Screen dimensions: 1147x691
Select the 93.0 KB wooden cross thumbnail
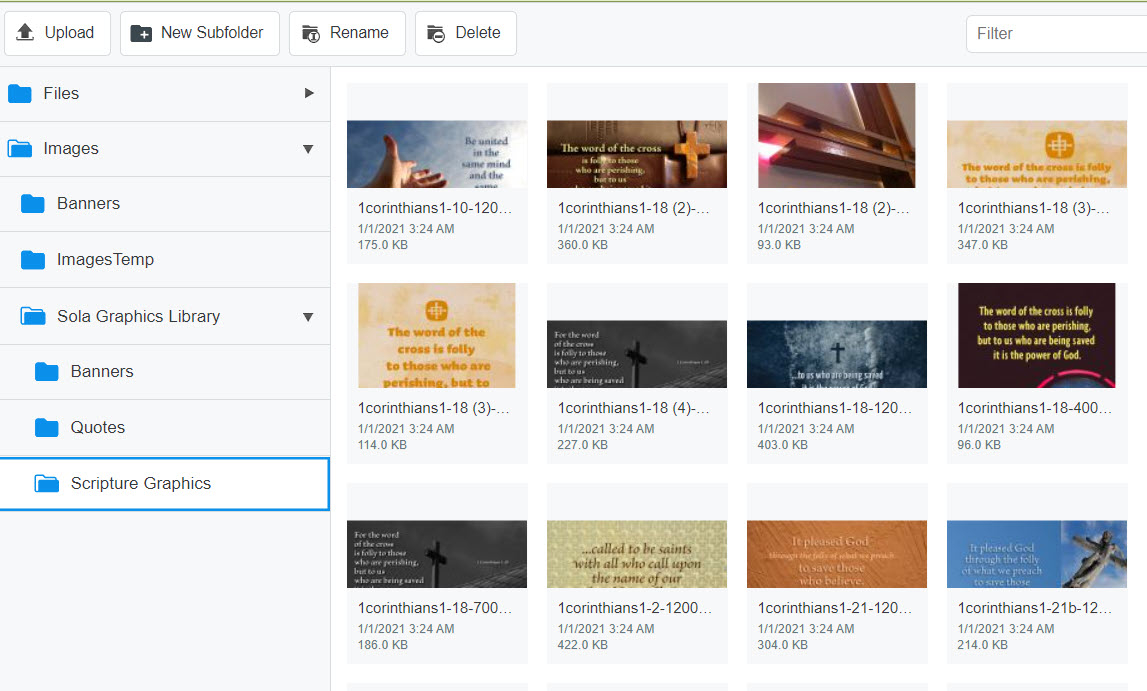[x=836, y=135]
